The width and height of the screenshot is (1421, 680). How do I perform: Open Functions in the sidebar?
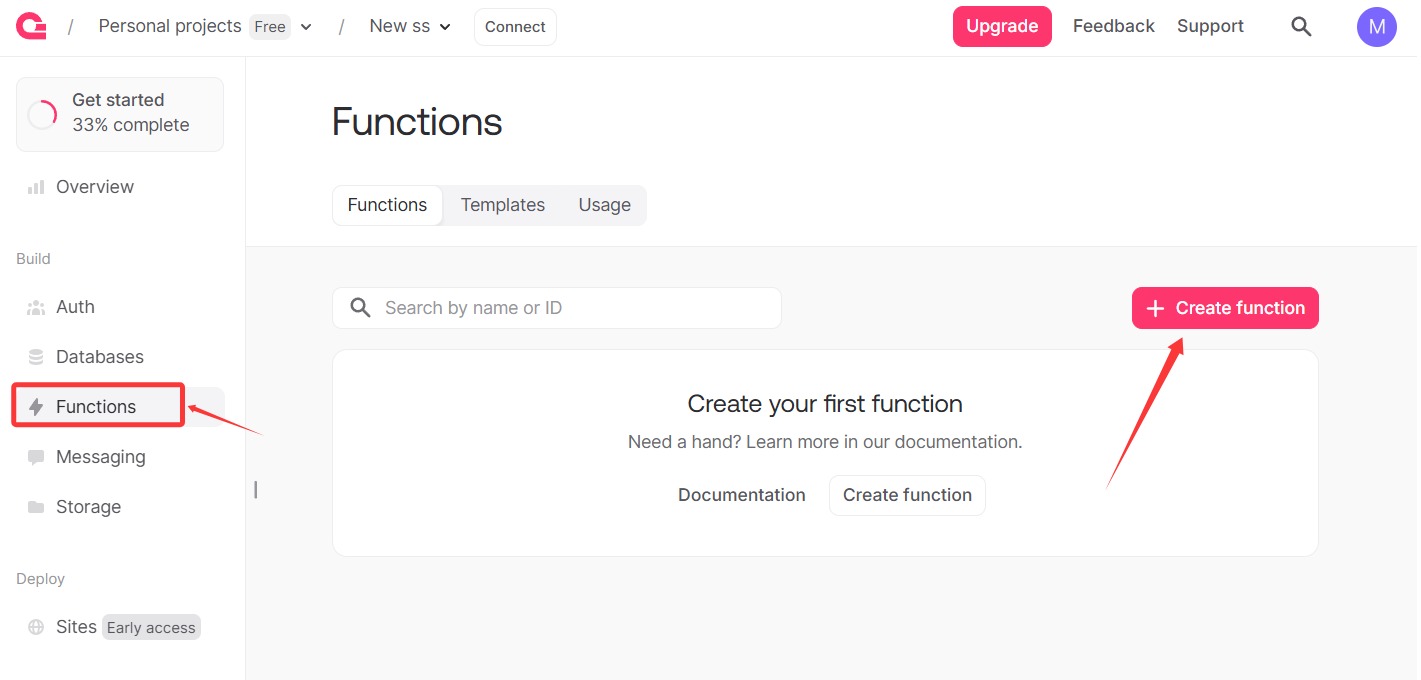pos(96,407)
